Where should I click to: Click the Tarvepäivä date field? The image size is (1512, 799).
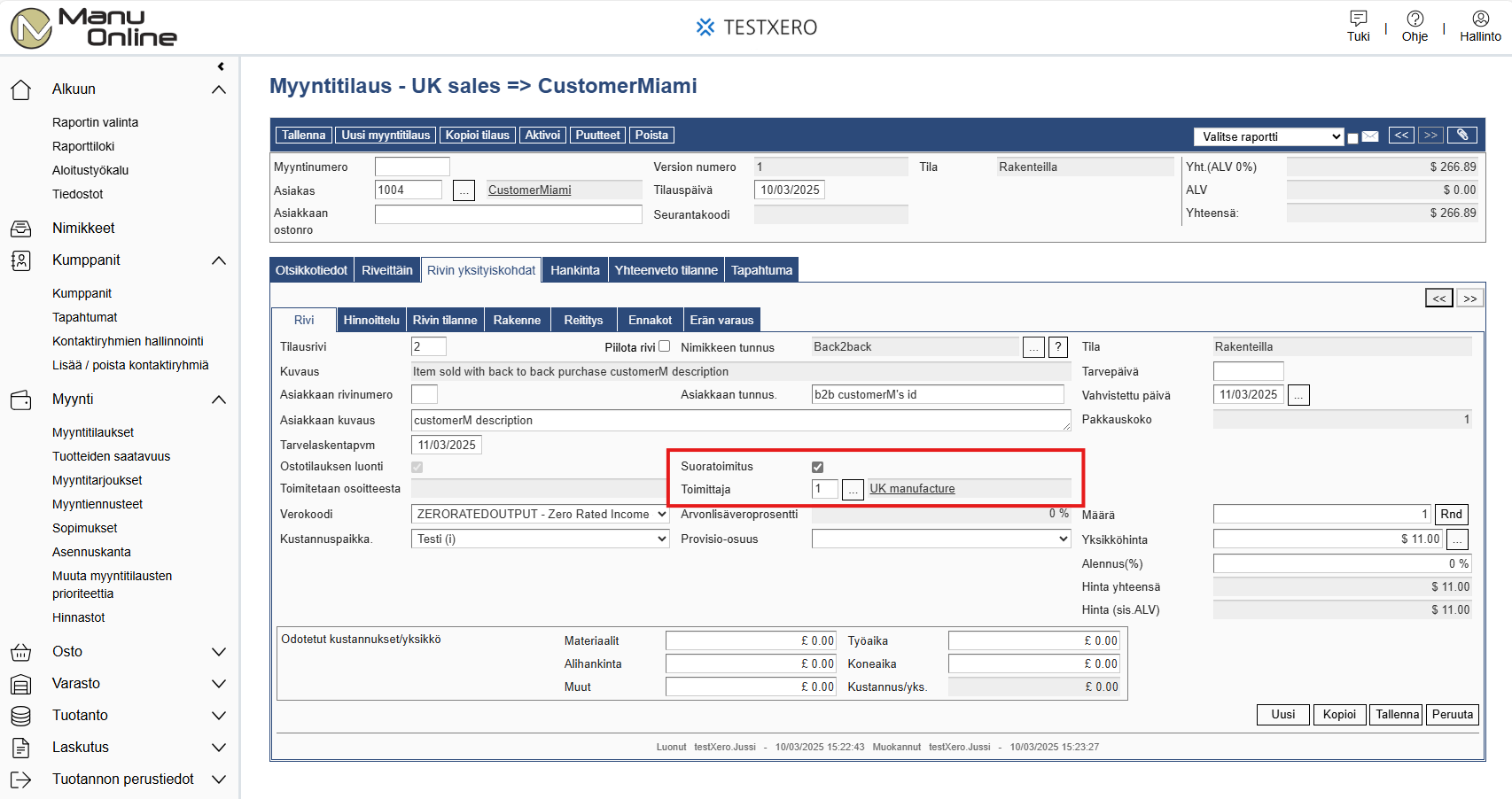[1248, 371]
